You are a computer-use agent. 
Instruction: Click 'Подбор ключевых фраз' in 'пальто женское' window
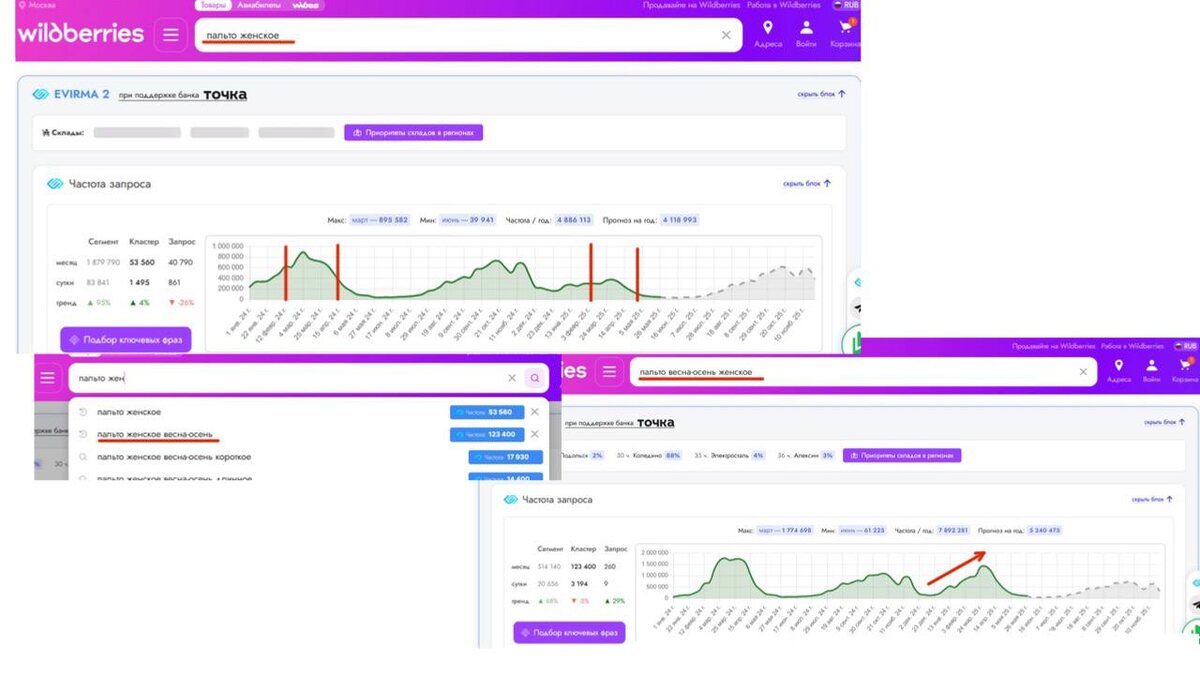pyautogui.click(x=125, y=339)
